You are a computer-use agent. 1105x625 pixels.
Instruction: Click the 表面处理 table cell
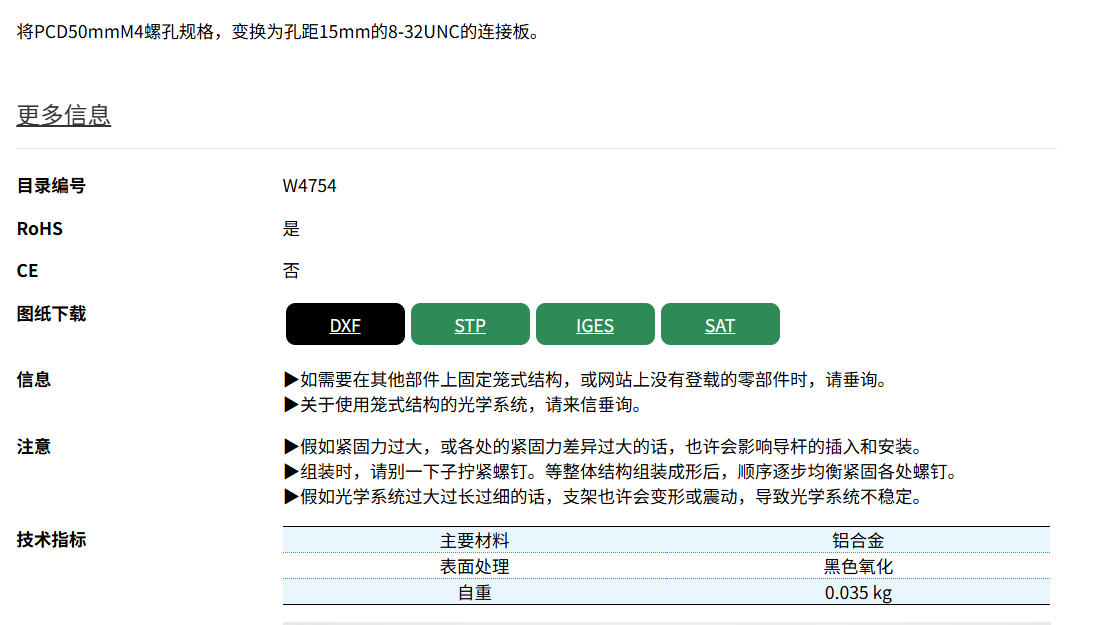tap(475, 567)
